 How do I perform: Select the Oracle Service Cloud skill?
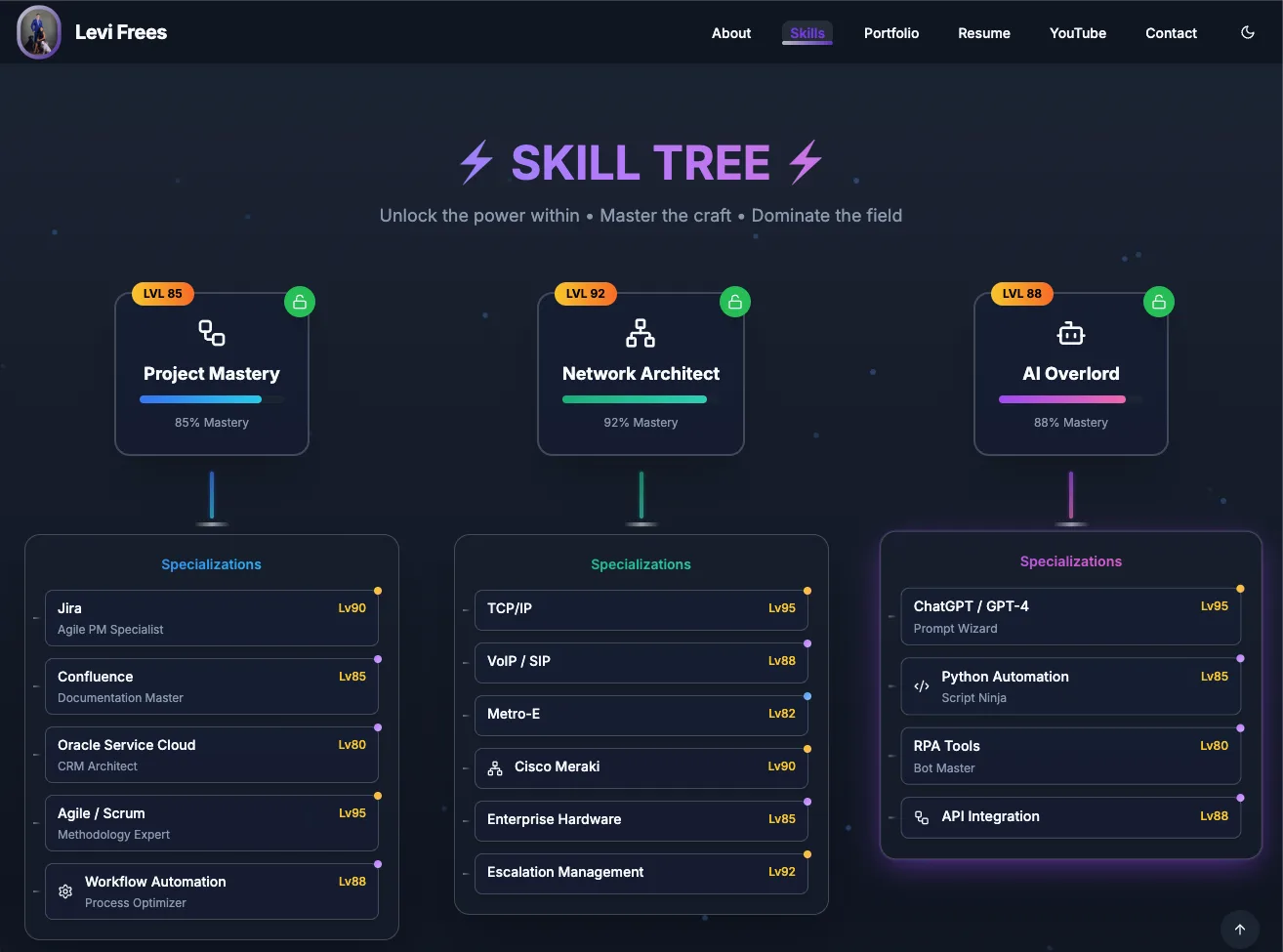tap(212, 755)
